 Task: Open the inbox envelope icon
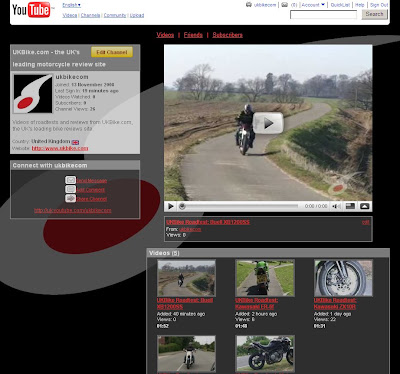284,5
